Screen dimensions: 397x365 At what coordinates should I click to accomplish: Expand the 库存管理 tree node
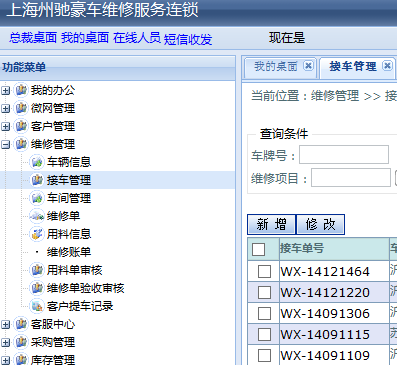coord(5,360)
